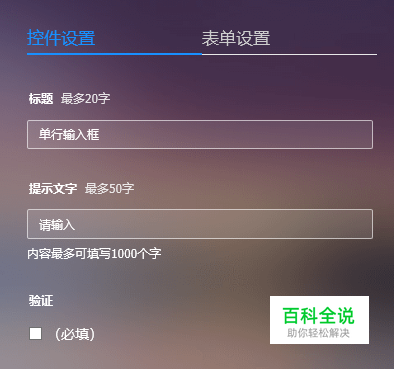Focus the 标题 input containing 单行输入框

click(x=200, y=134)
